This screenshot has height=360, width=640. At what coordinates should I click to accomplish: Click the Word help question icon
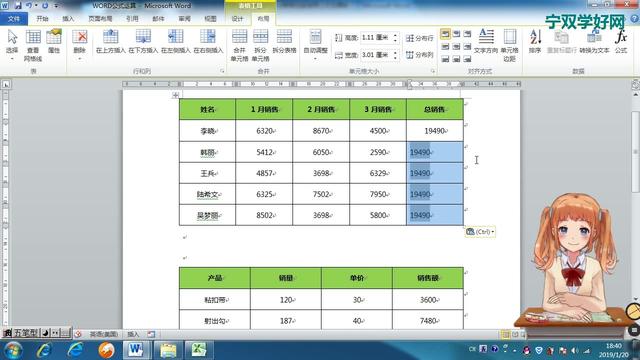635,19
